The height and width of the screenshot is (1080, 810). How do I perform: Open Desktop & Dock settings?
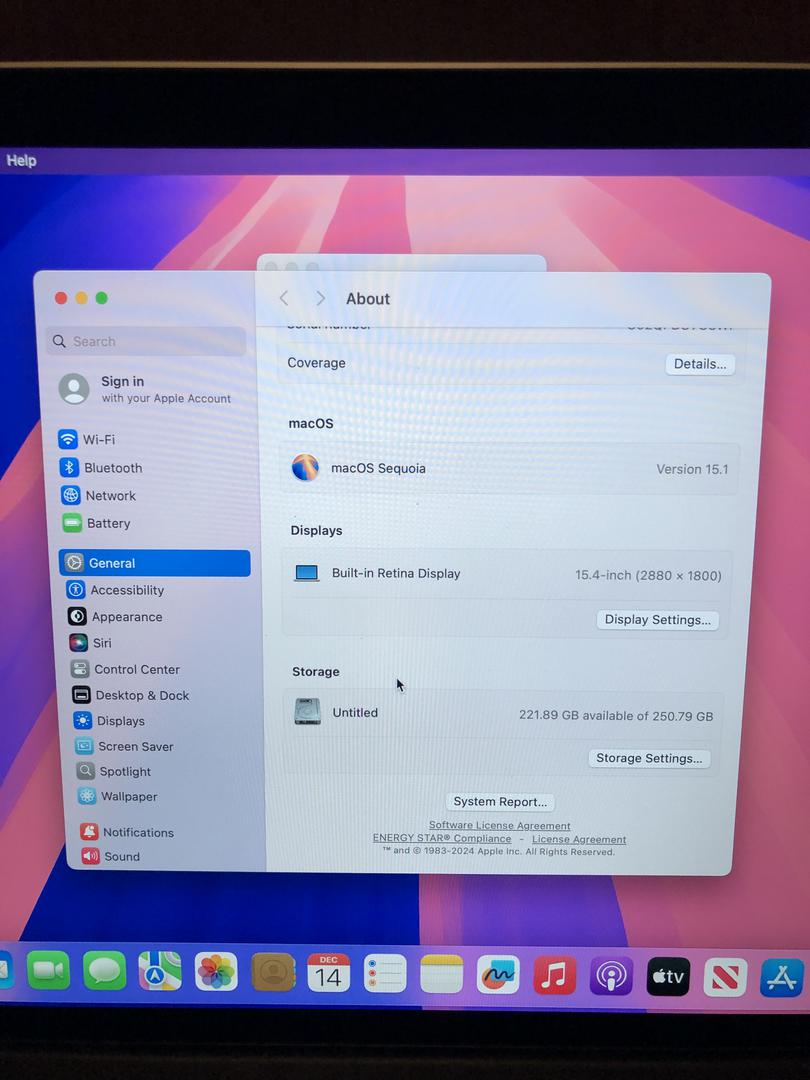click(130, 695)
